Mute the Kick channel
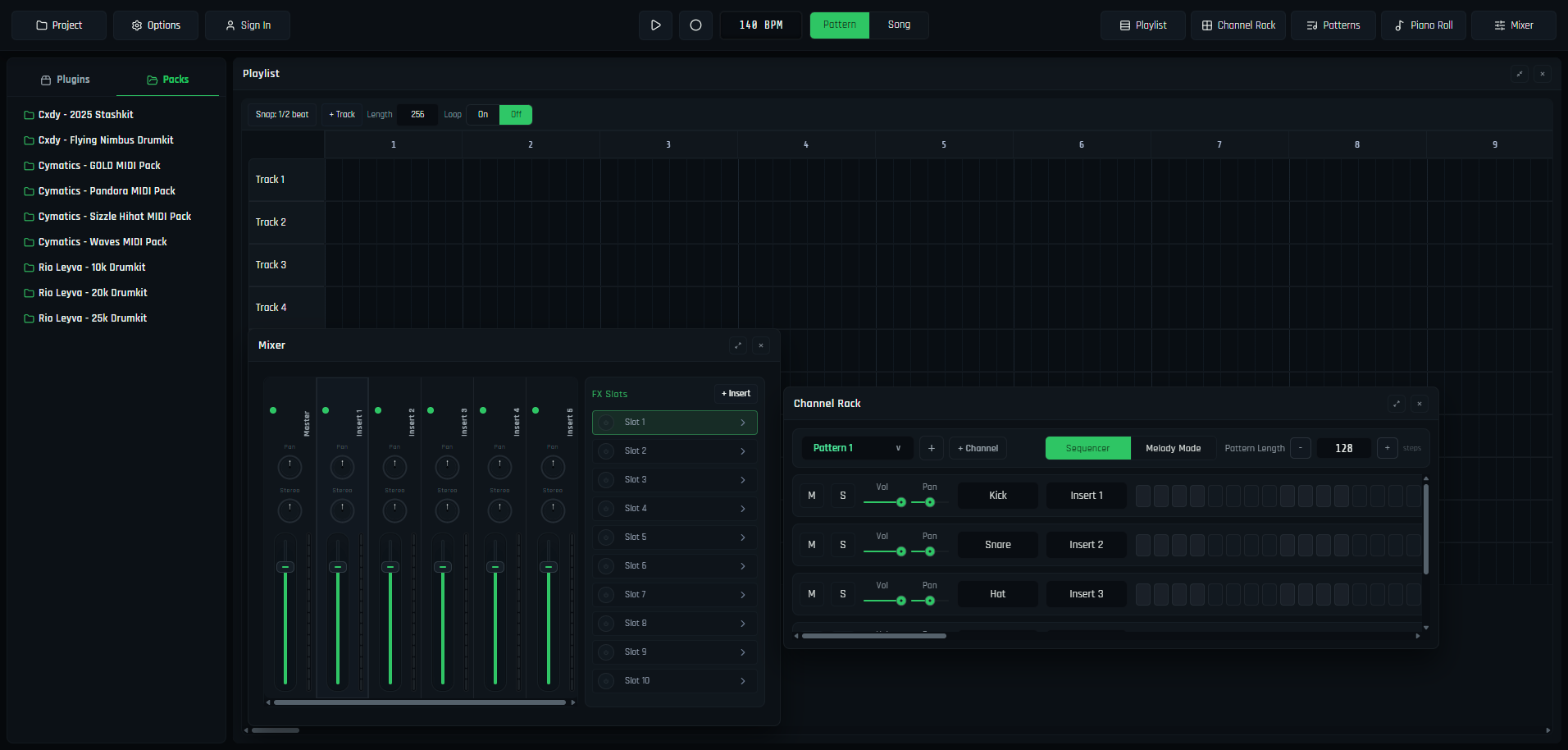 pos(812,496)
